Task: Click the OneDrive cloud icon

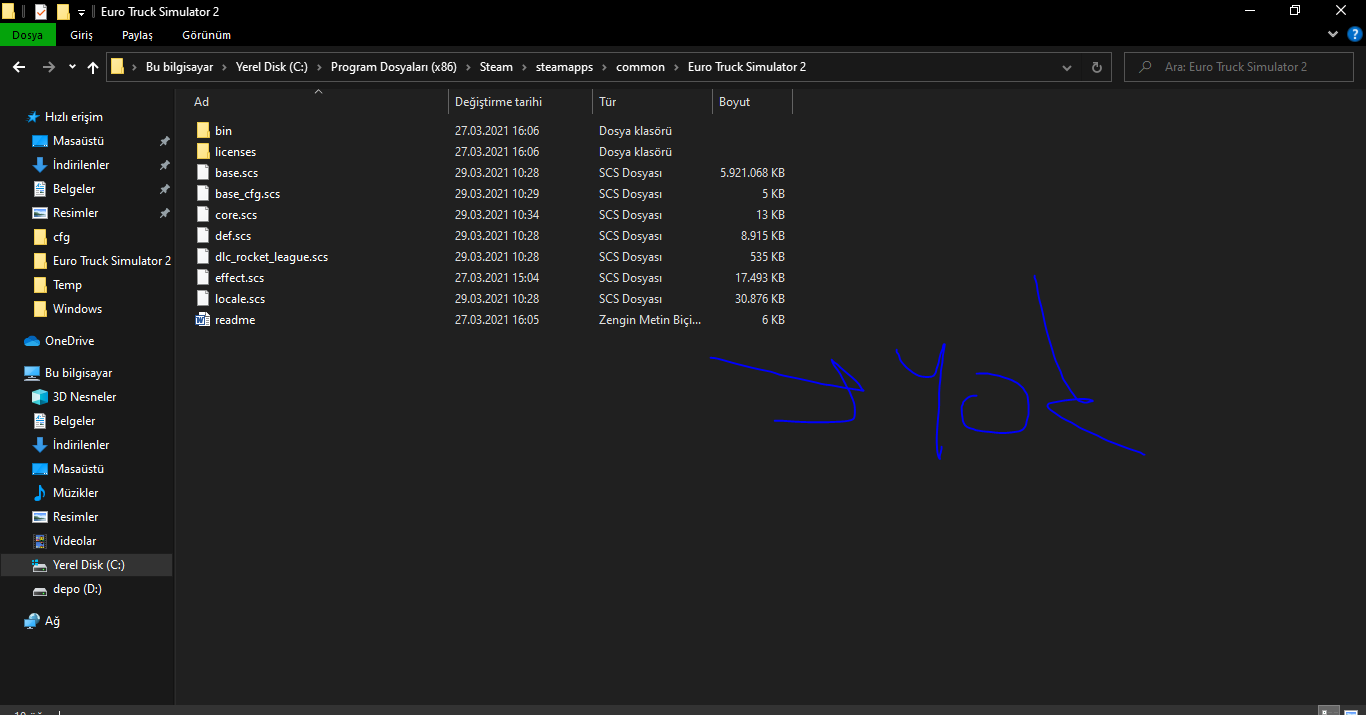Action: pos(32,341)
